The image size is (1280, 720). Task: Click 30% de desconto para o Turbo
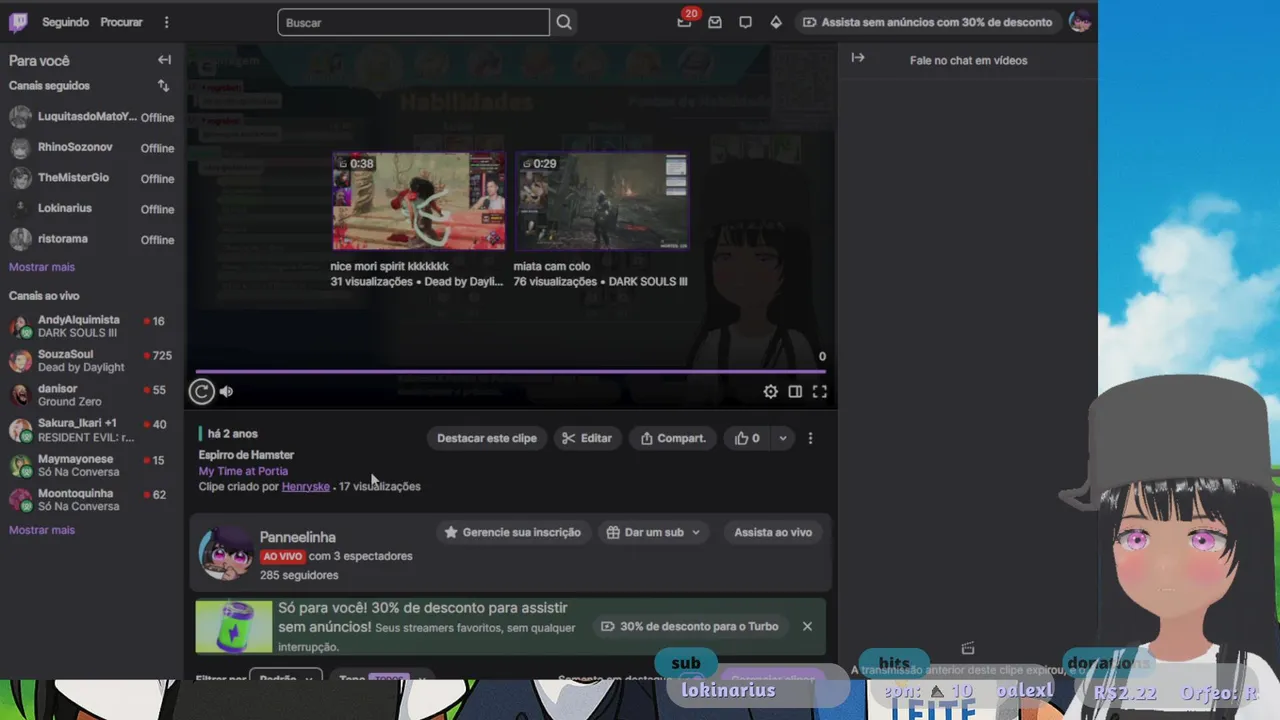point(689,627)
